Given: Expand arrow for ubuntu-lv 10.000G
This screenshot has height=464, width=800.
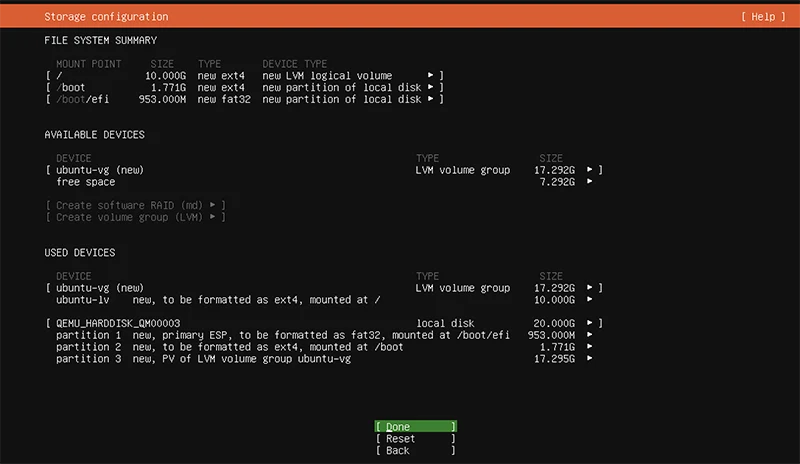Looking at the screenshot, I should pyautogui.click(x=589, y=299).
